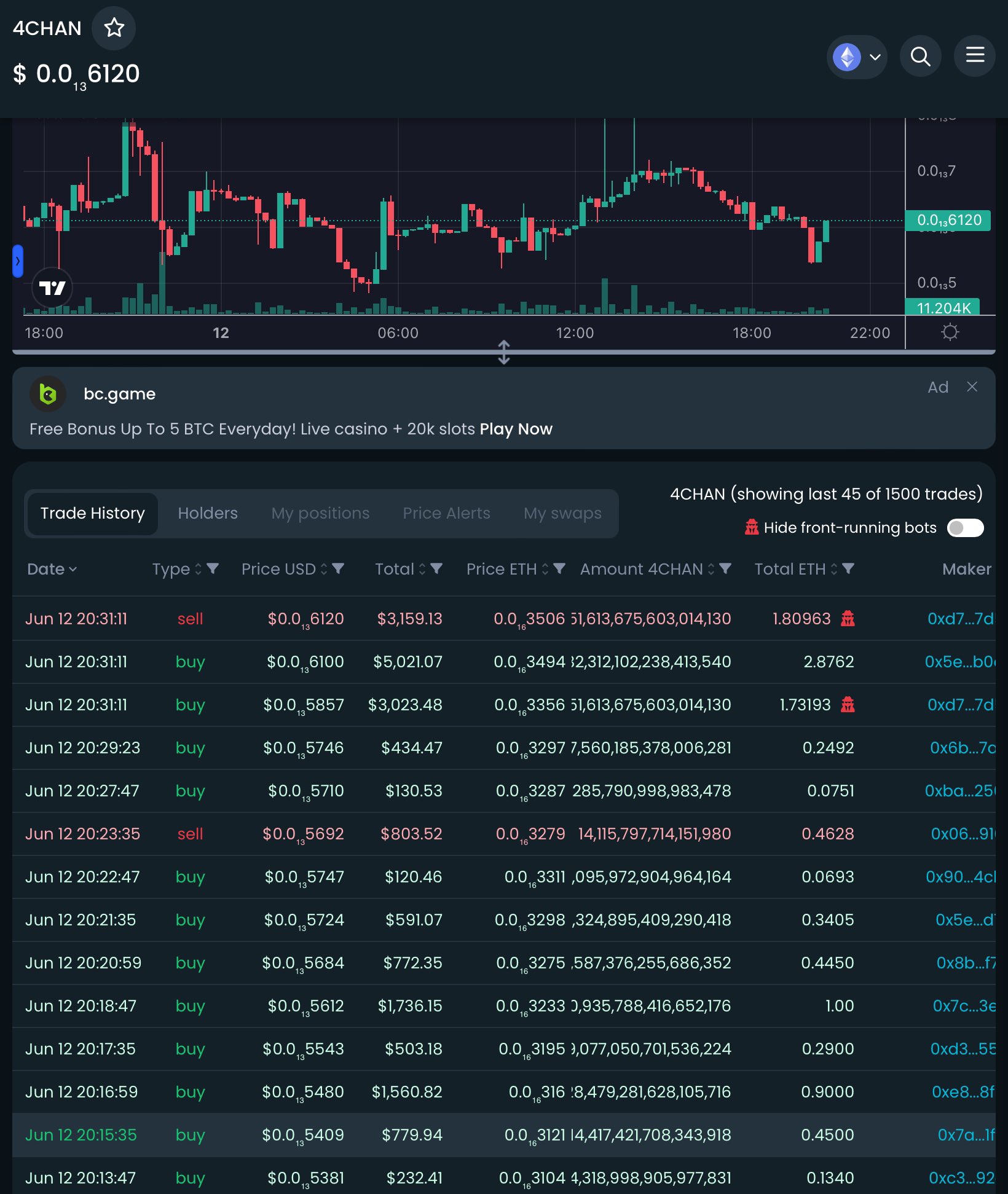
Task: Close the bc.game ad
Action: (972, 387)
